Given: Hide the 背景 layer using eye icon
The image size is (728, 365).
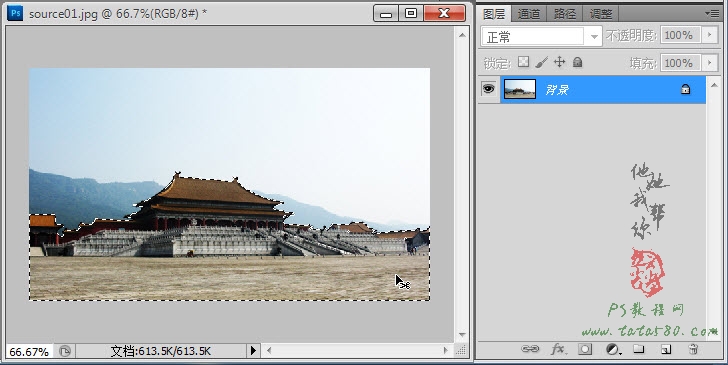Looking at the screenshot, I should (488, 88).
